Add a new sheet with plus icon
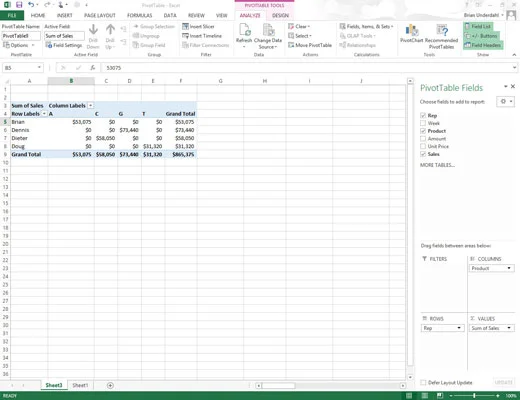This screenshot has height=400, width=520. (110, 385)
